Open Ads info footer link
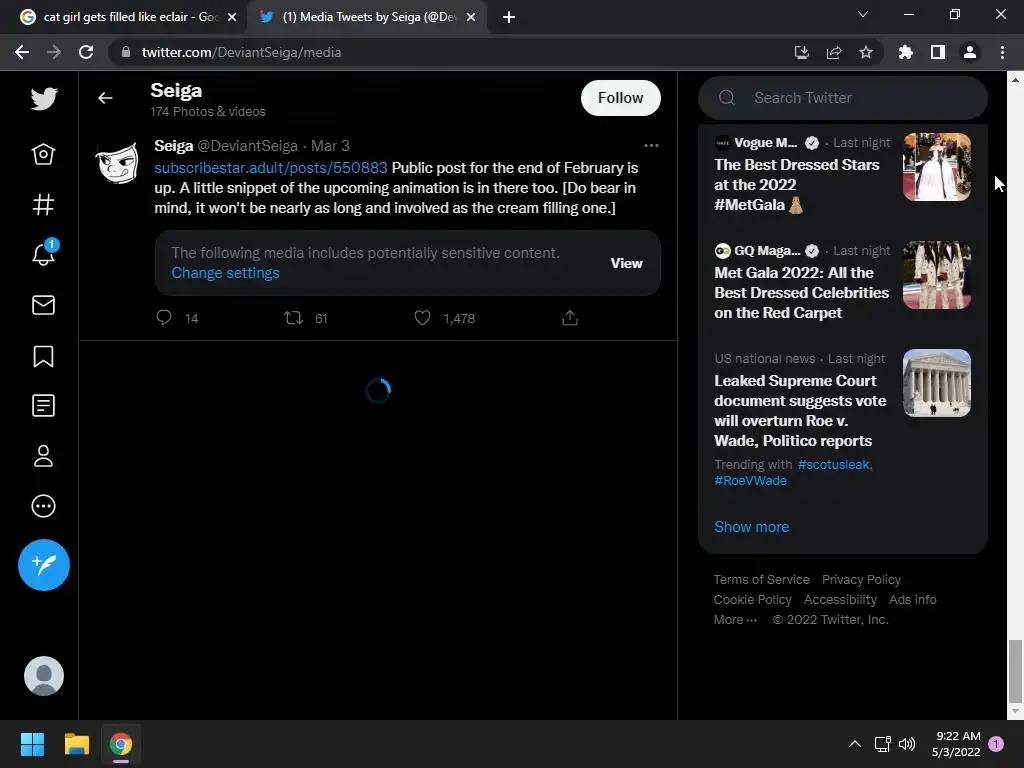1024x768 pixels. (x=912, y=600)
